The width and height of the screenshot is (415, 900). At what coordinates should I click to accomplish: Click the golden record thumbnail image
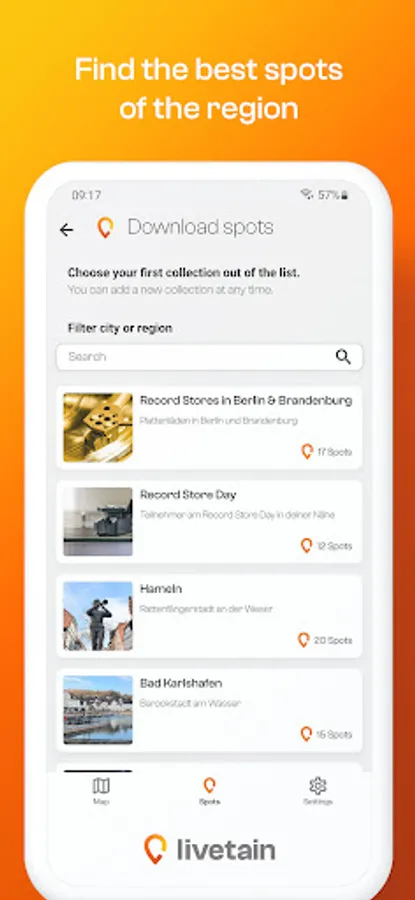tap(98, 428)
